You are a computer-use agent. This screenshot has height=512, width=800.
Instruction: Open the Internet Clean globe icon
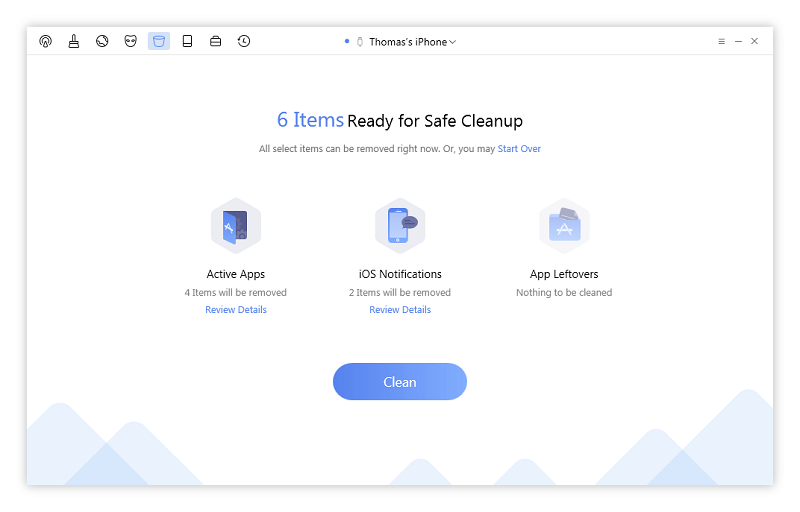[x=102, y=41]
